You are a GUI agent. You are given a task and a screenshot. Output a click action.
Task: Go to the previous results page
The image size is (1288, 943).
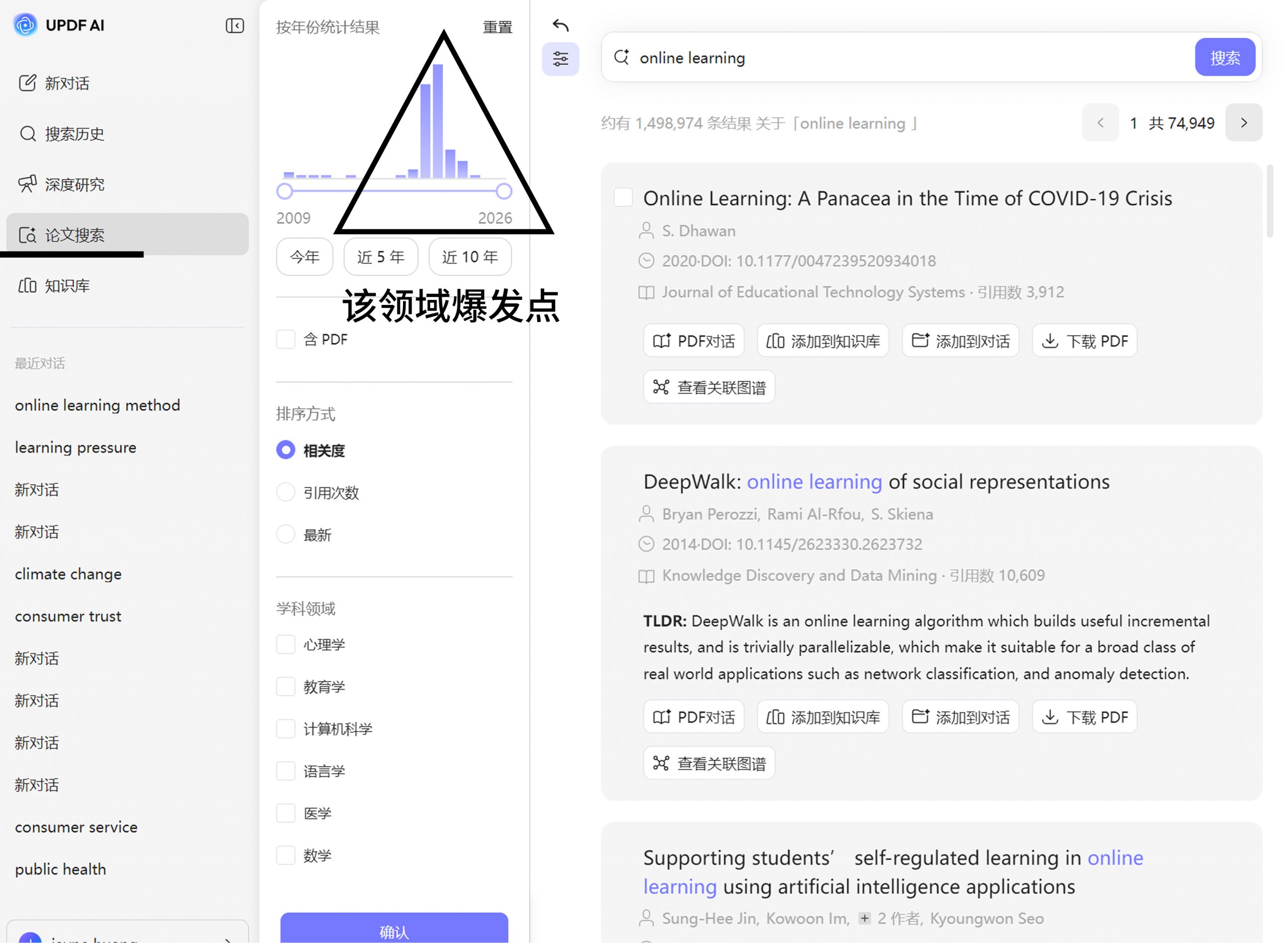(x=1100, y=122)
